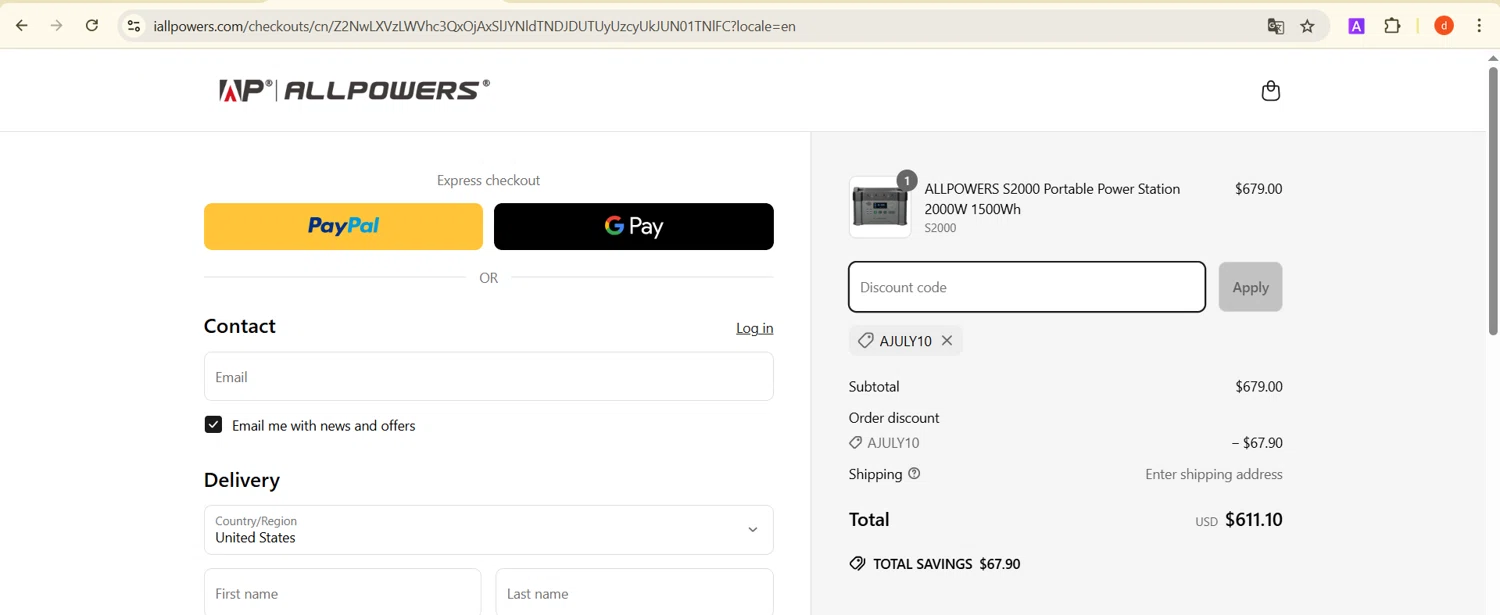
Task: Pay with Google Pay button
Action: pyautogui.click(x=634, y=226)
